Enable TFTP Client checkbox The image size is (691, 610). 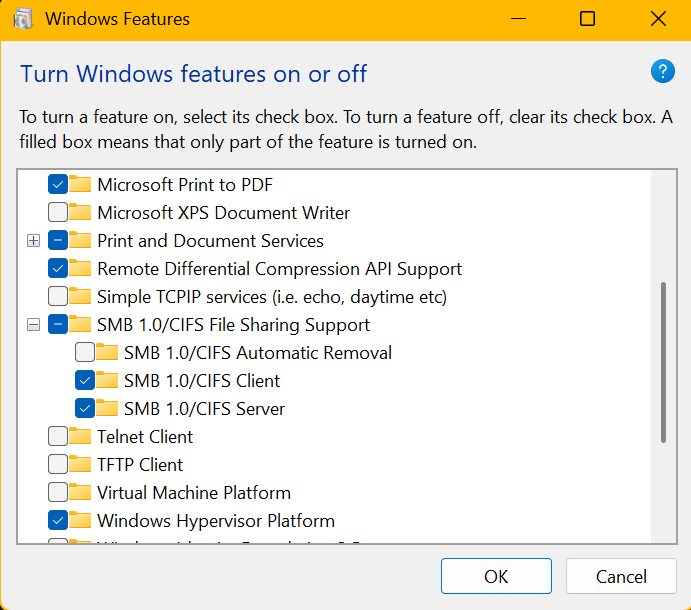click(x=58, y=464)
